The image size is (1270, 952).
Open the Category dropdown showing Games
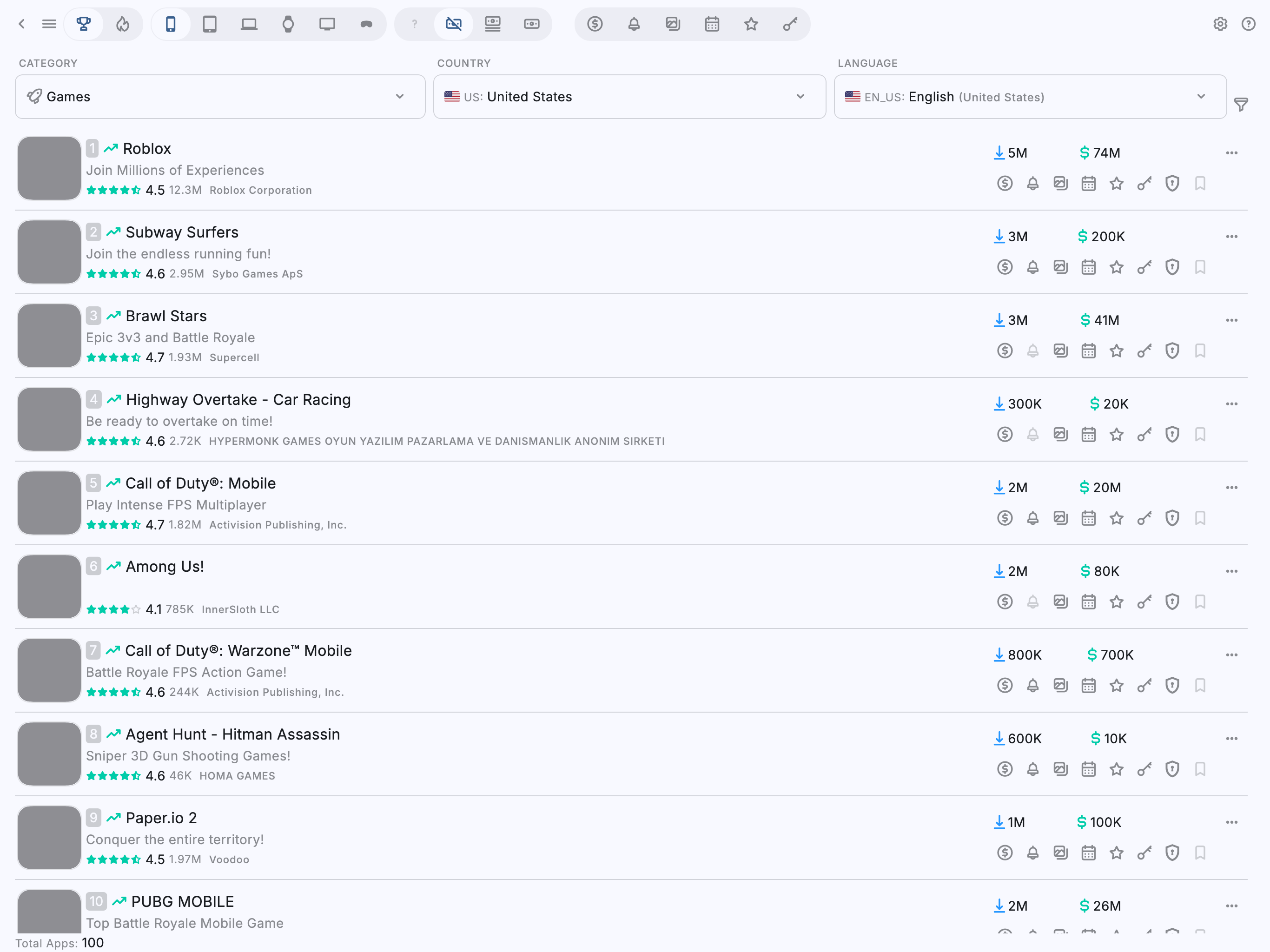[220, 97]
